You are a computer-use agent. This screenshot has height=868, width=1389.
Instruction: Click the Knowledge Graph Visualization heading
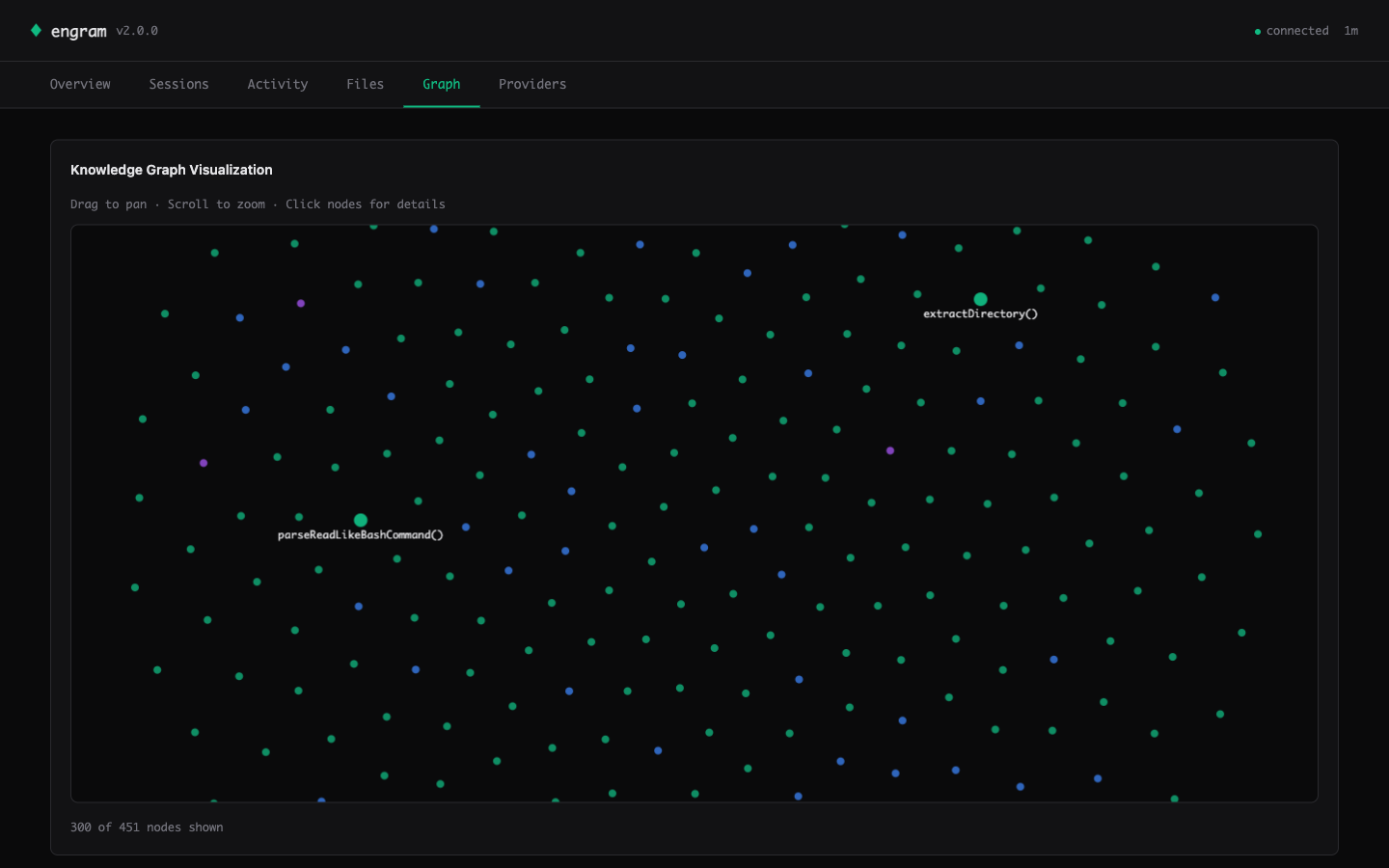(172, 170)
